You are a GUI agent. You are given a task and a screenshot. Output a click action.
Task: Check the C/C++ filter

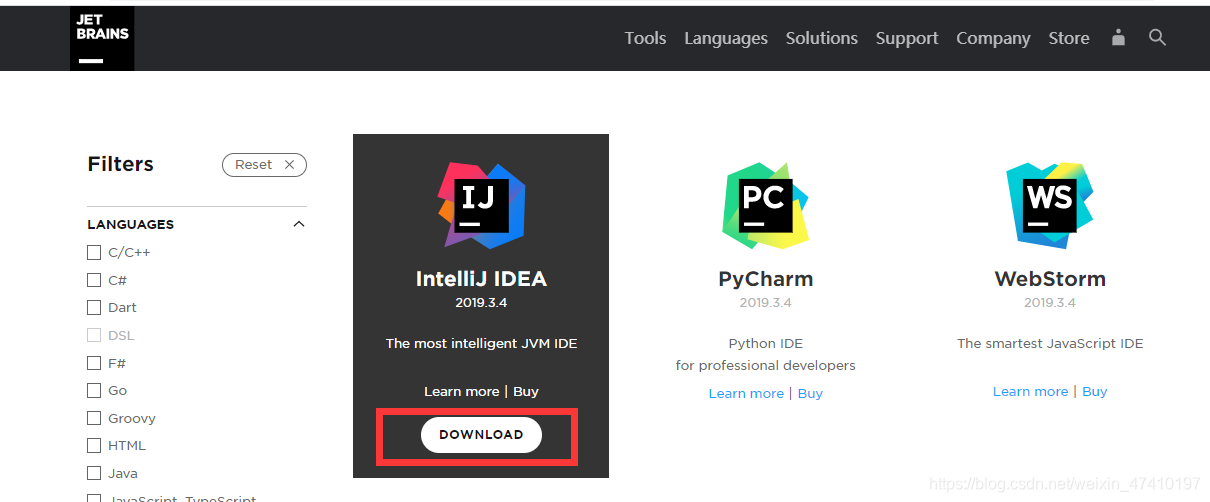94,252
